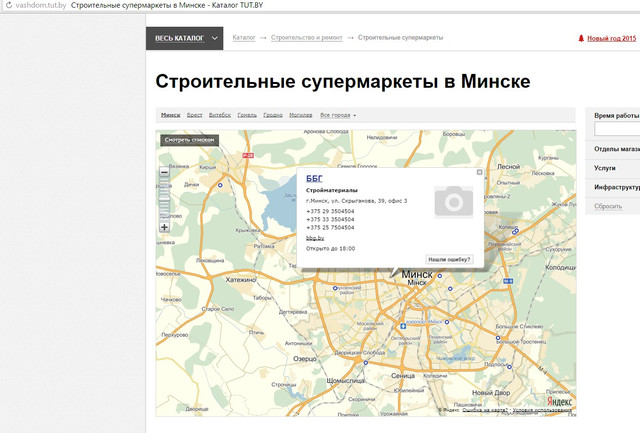Image resolution: width=640 pixels, height=433 pixels.
Task: Click the Озерцо label on the map
Action: click(x=305, y=359)
